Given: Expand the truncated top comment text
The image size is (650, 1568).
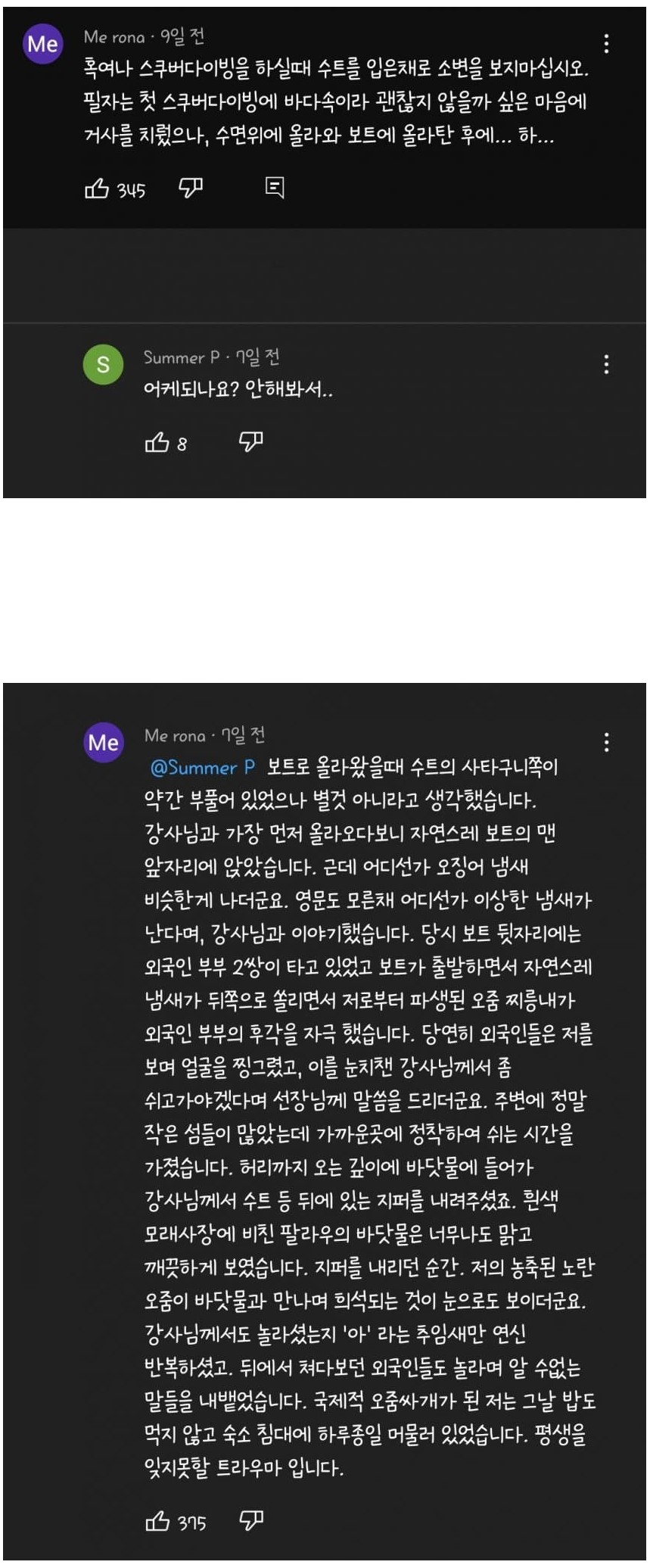Looking at the screenshot, I should pos(334,102).
